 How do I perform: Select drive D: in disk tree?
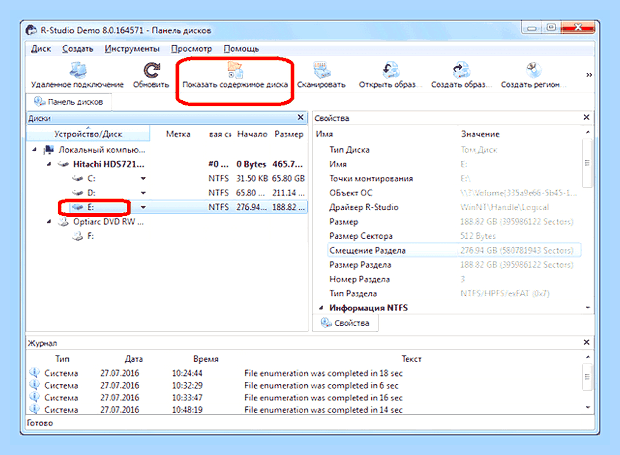(91, 193)
